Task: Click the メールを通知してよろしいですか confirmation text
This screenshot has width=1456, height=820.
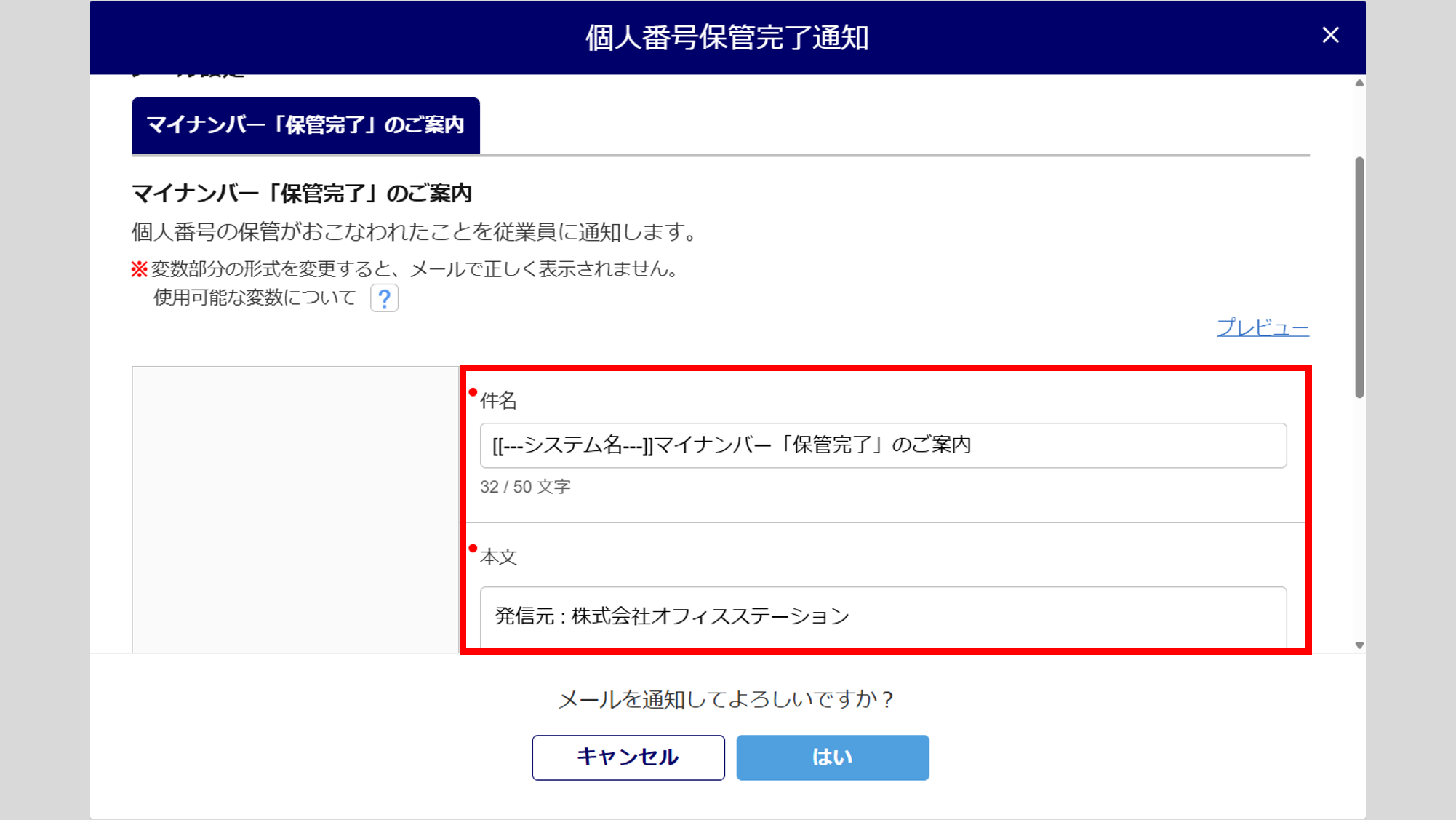Action: (725, 699)
